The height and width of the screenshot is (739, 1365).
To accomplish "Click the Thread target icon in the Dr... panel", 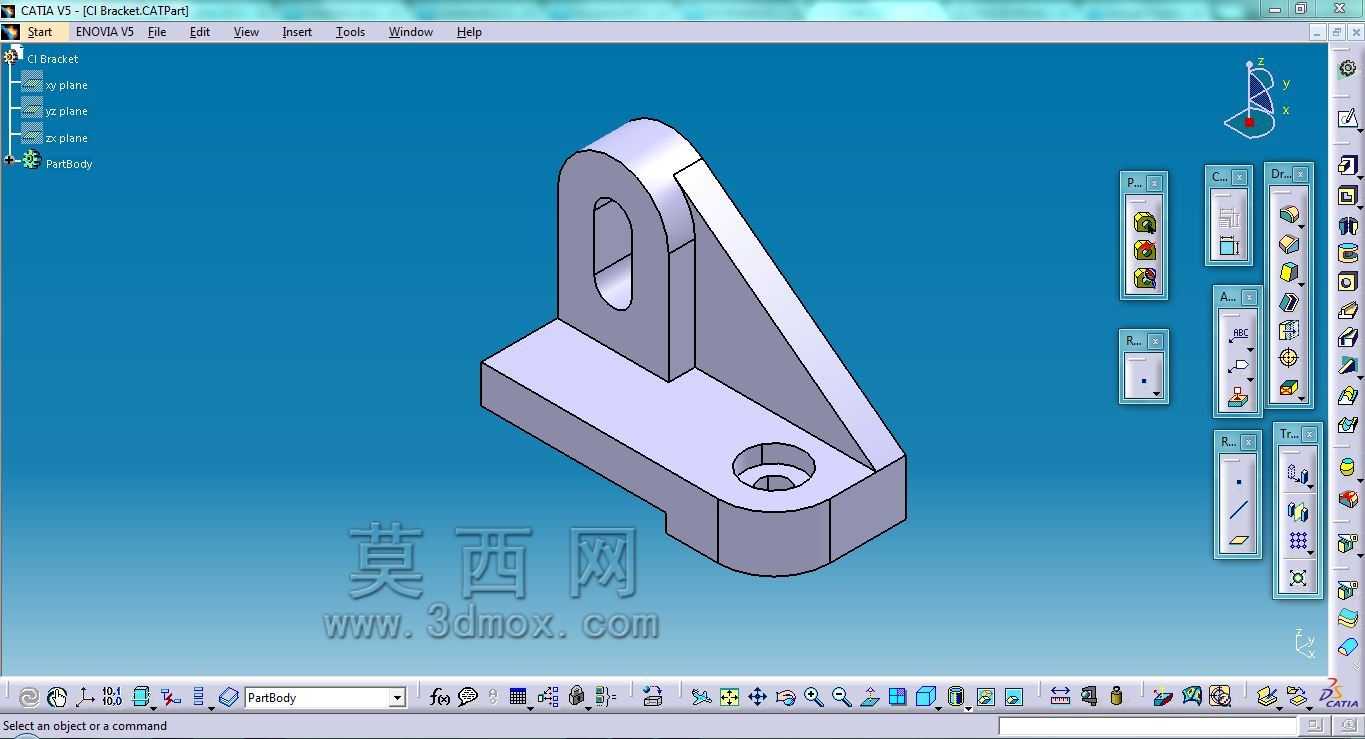I will coord(1289,358).
